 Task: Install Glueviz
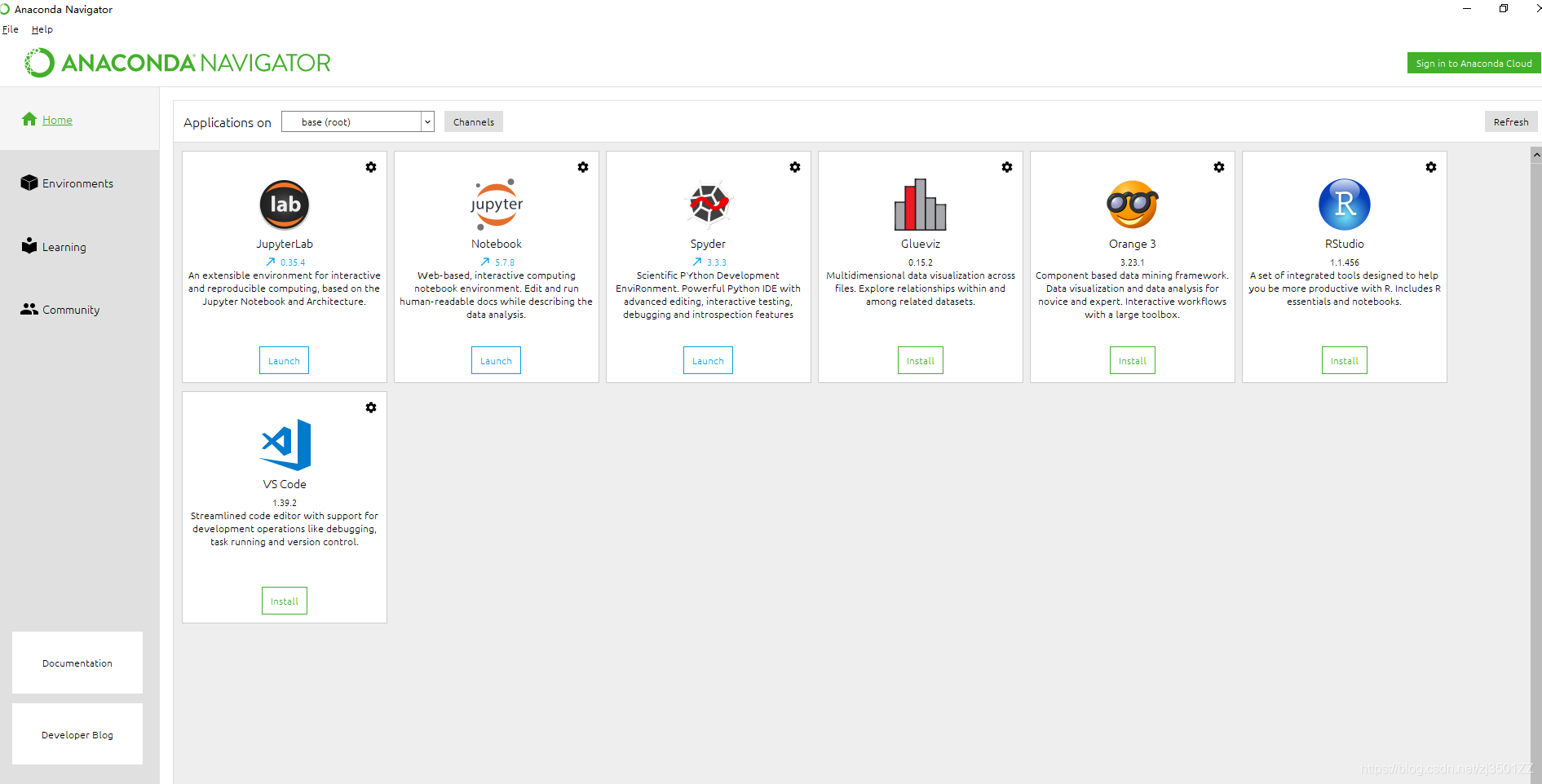coord(921,360)
